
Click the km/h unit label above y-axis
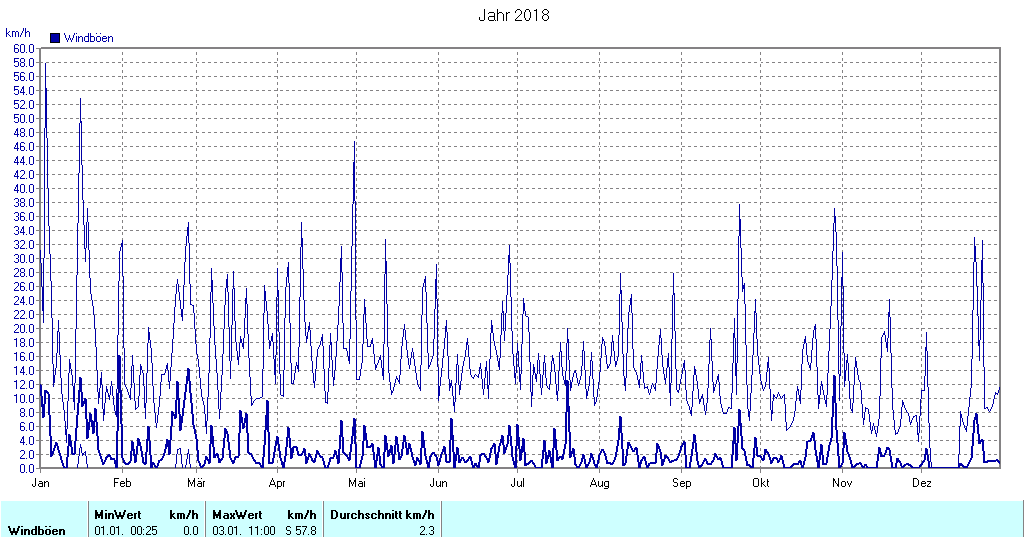click(18, 33)
